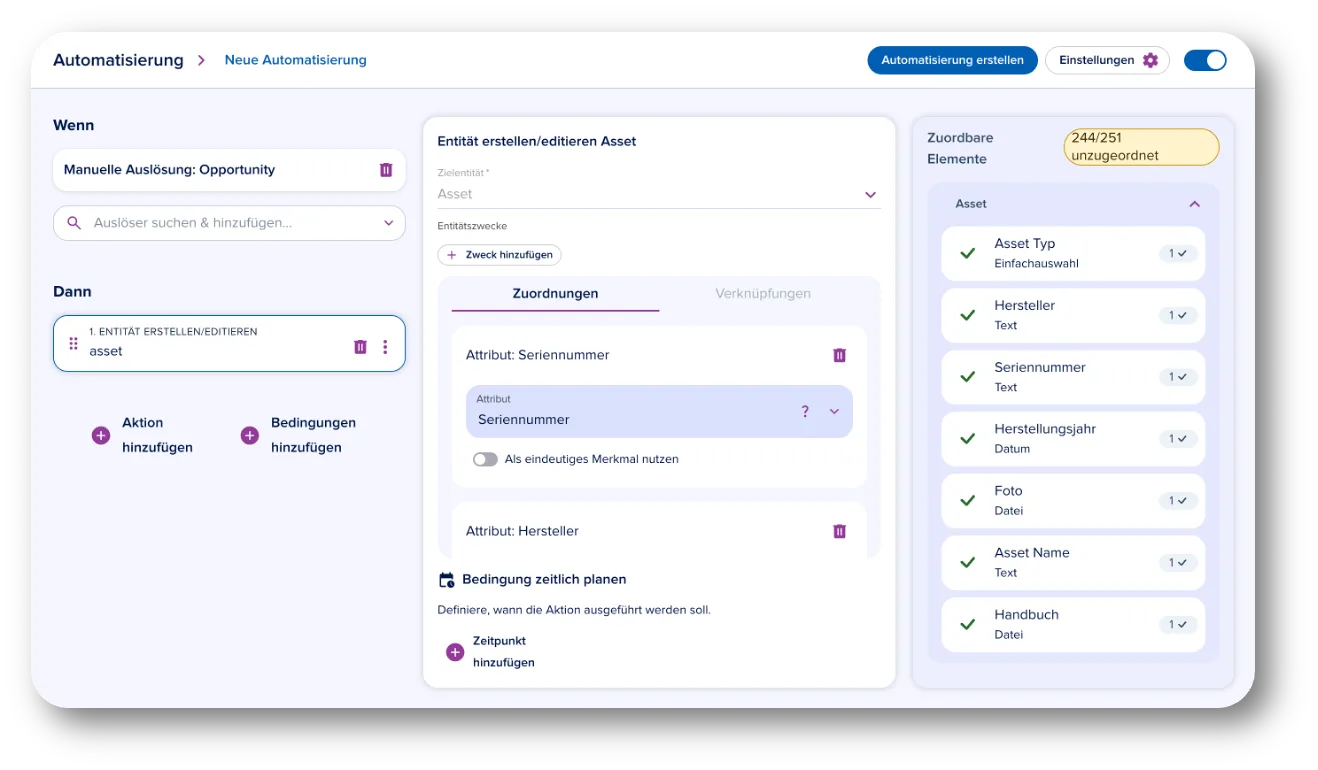Viewport: 1318px width, 770px height.
Task: Click plus icon for Bedingungen hinzufügen
Action: point(250,435)
